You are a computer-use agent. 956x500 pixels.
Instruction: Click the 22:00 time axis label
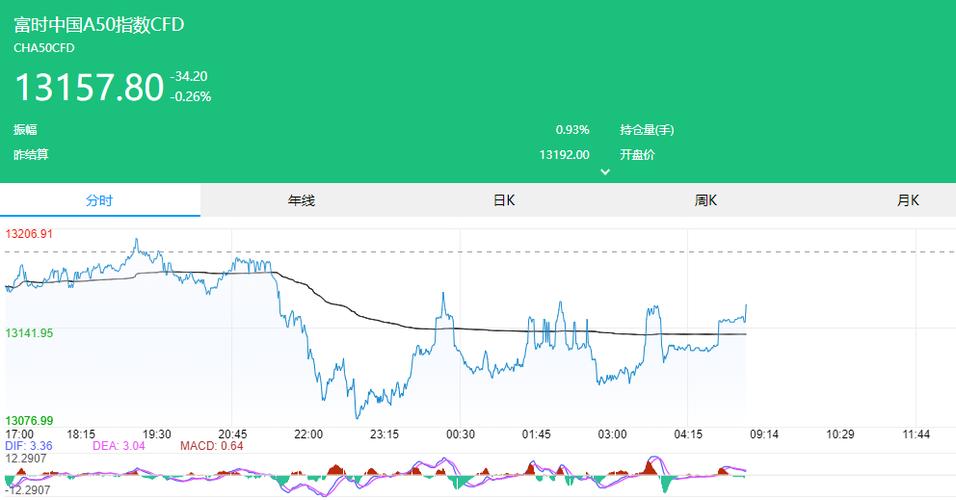(x=309, y=434)
